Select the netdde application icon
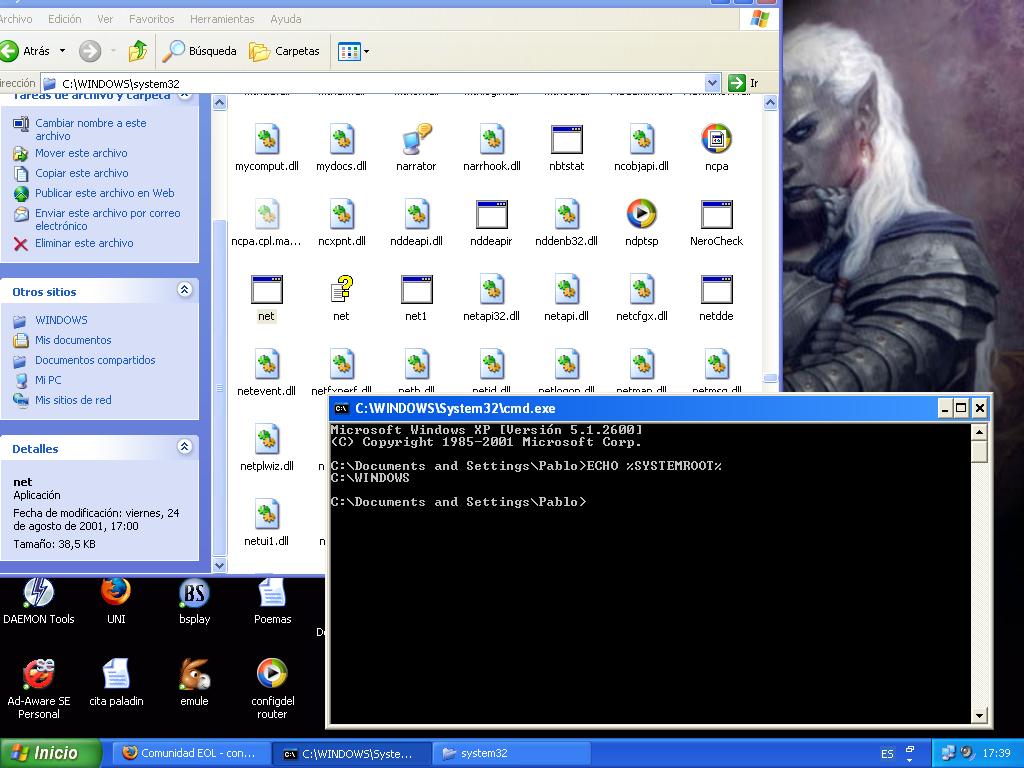Screen dimensions: 1024x768 click(x=716, y=289)
